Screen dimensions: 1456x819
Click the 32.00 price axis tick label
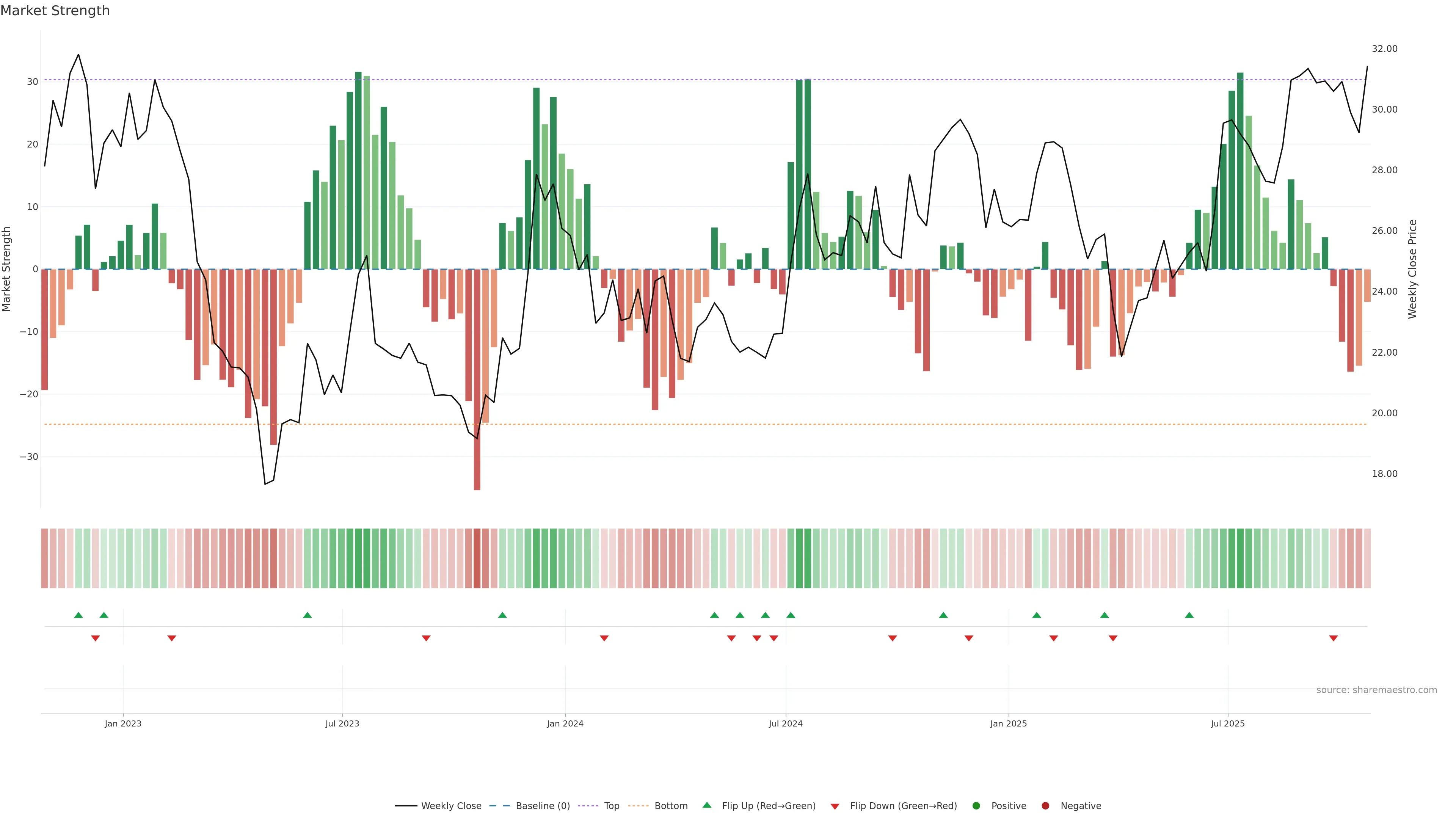coord(1384,49)
